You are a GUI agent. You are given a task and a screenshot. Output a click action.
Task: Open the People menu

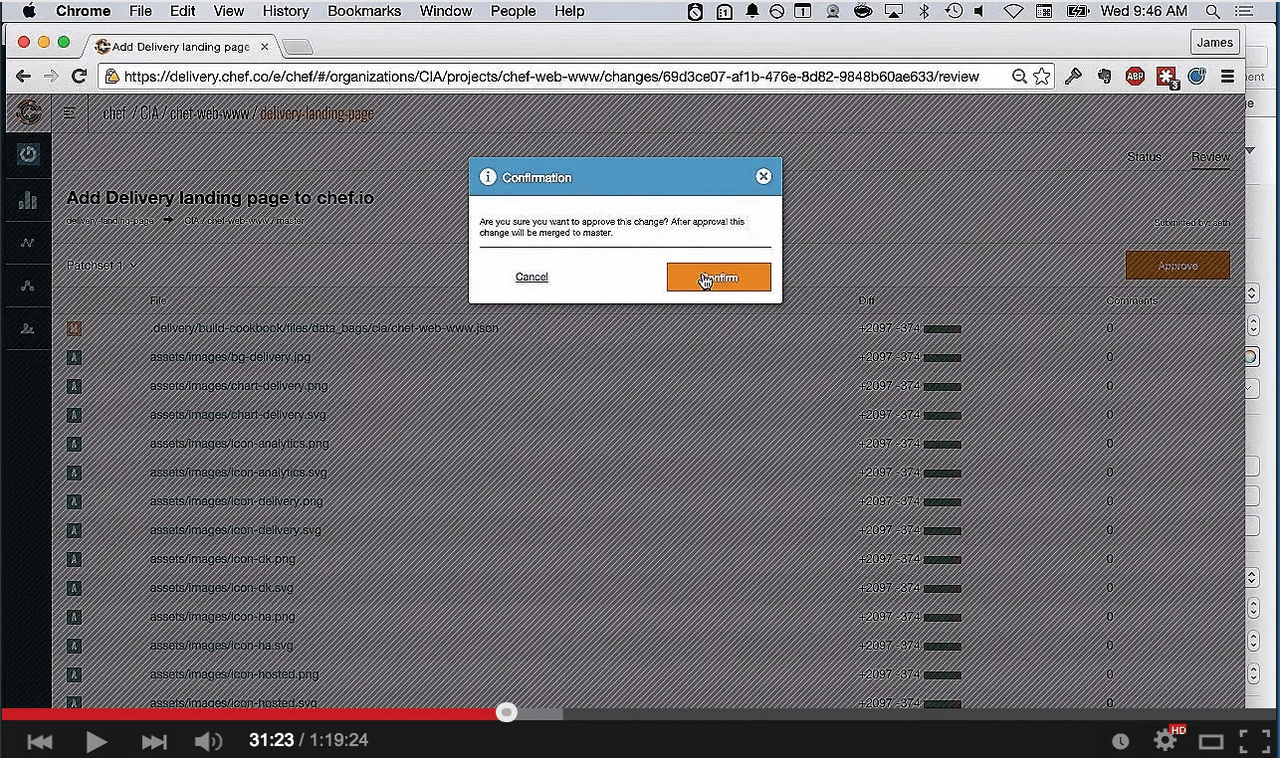click(x=513, y=11)
